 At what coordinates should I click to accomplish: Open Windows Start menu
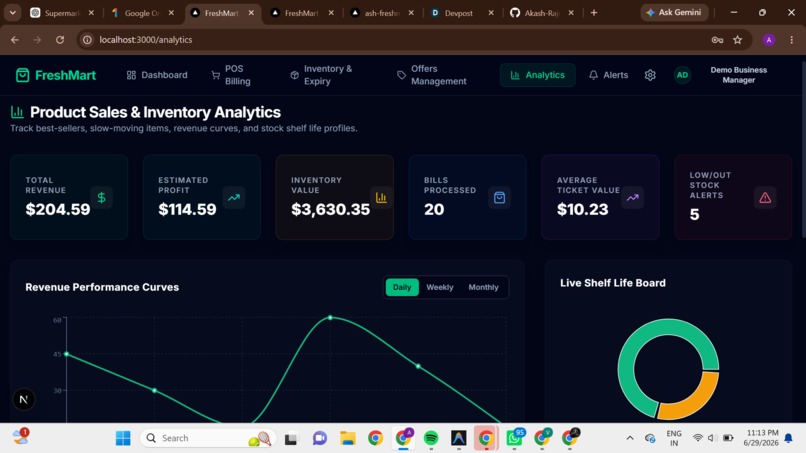click(x=123, y=438)
